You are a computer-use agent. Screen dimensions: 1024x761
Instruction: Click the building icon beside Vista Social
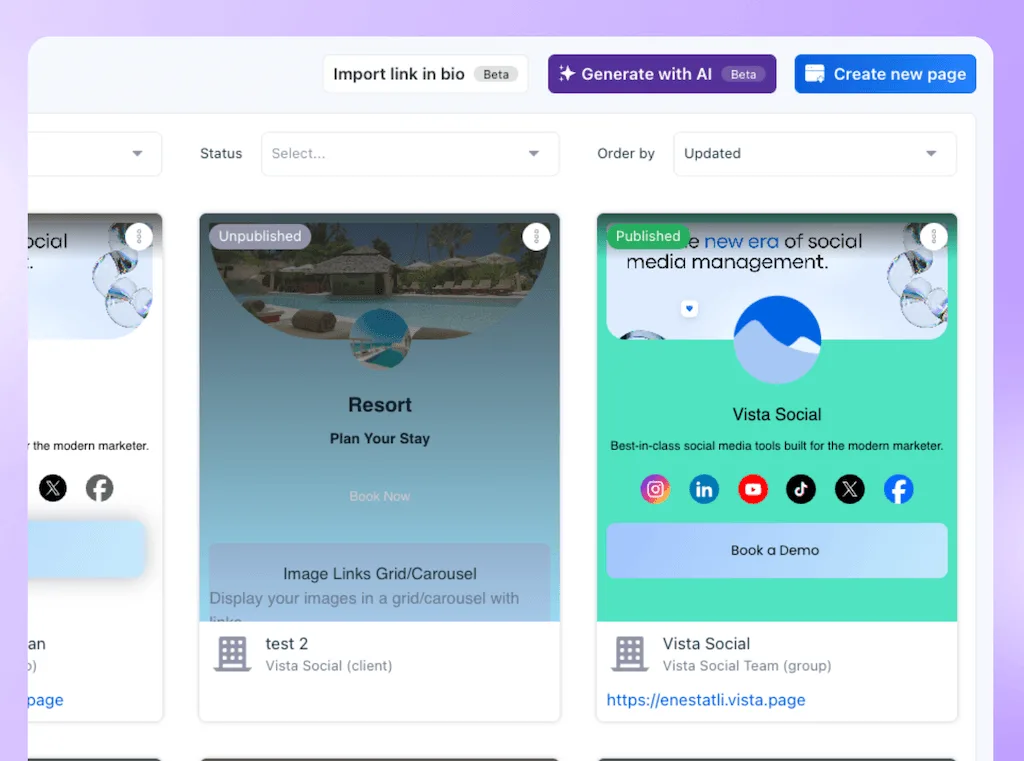click(x=630, y=653)
